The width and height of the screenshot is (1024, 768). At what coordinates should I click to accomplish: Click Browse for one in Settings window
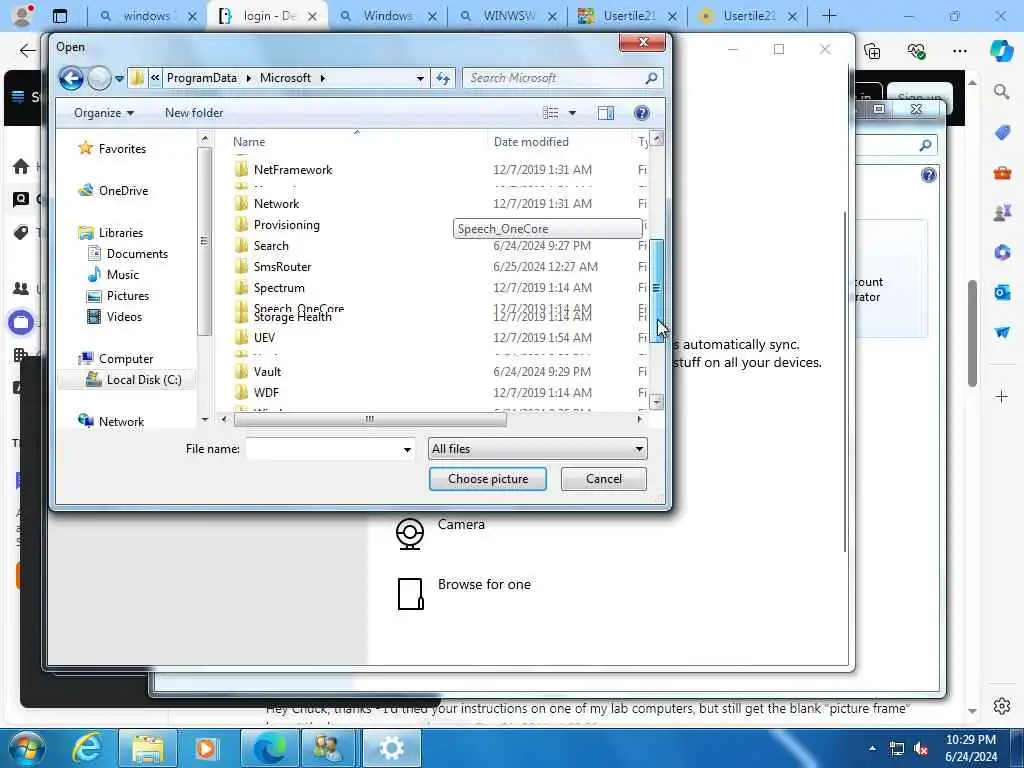tap(464, 591)
